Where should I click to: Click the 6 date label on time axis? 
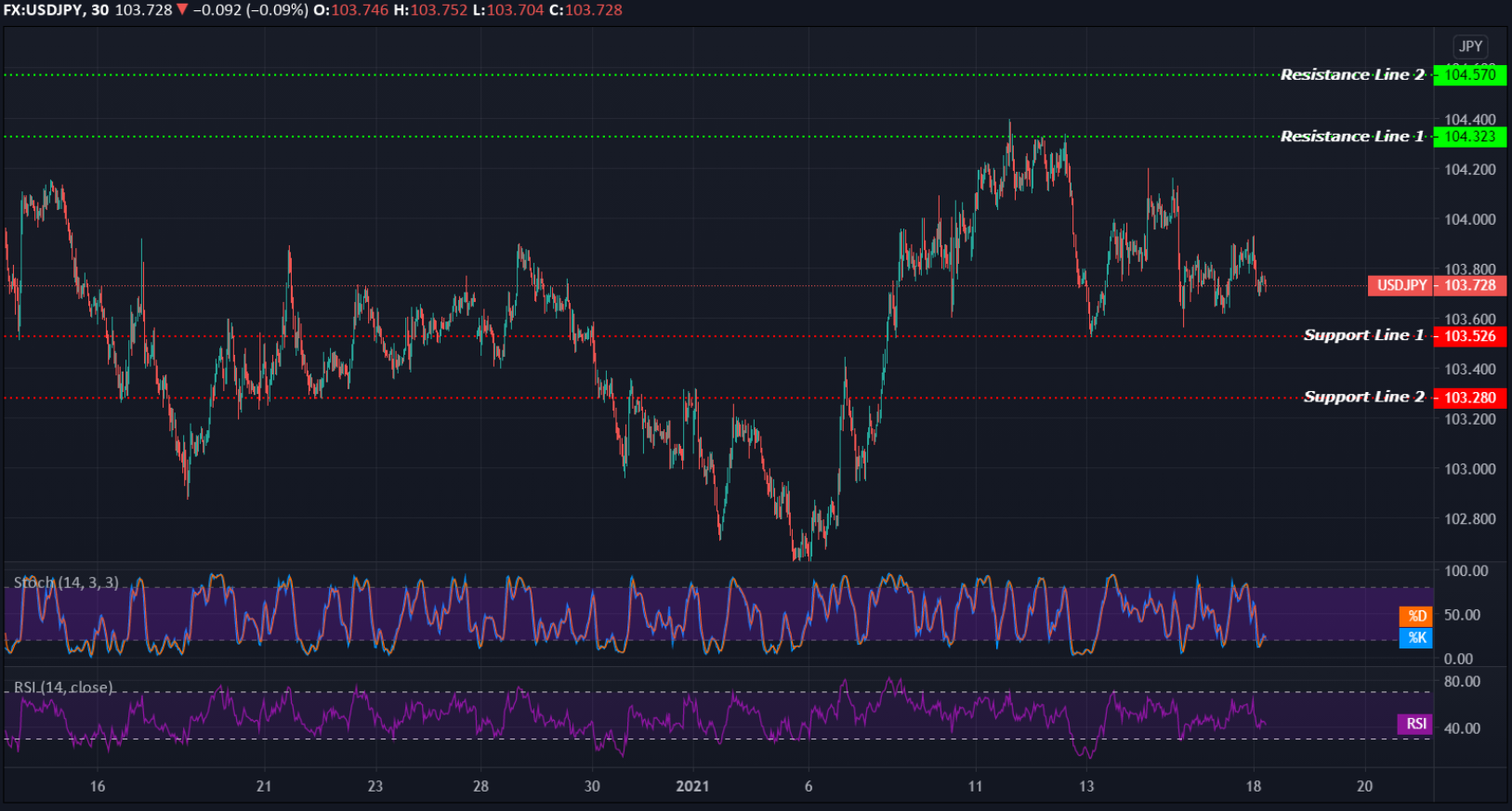click(x=809, y=786)
